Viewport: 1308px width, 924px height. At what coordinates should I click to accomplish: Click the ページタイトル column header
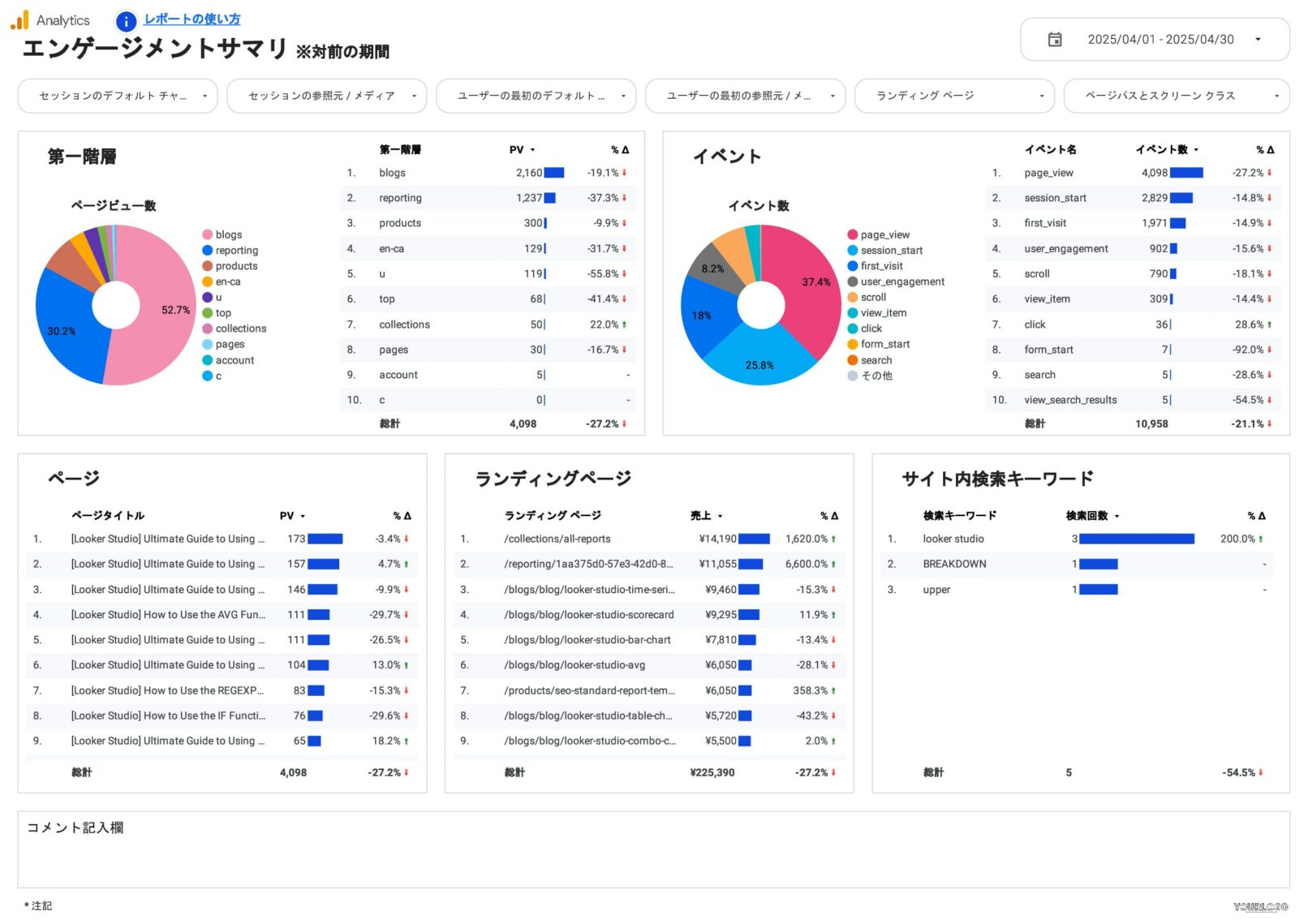pos(108,516)
